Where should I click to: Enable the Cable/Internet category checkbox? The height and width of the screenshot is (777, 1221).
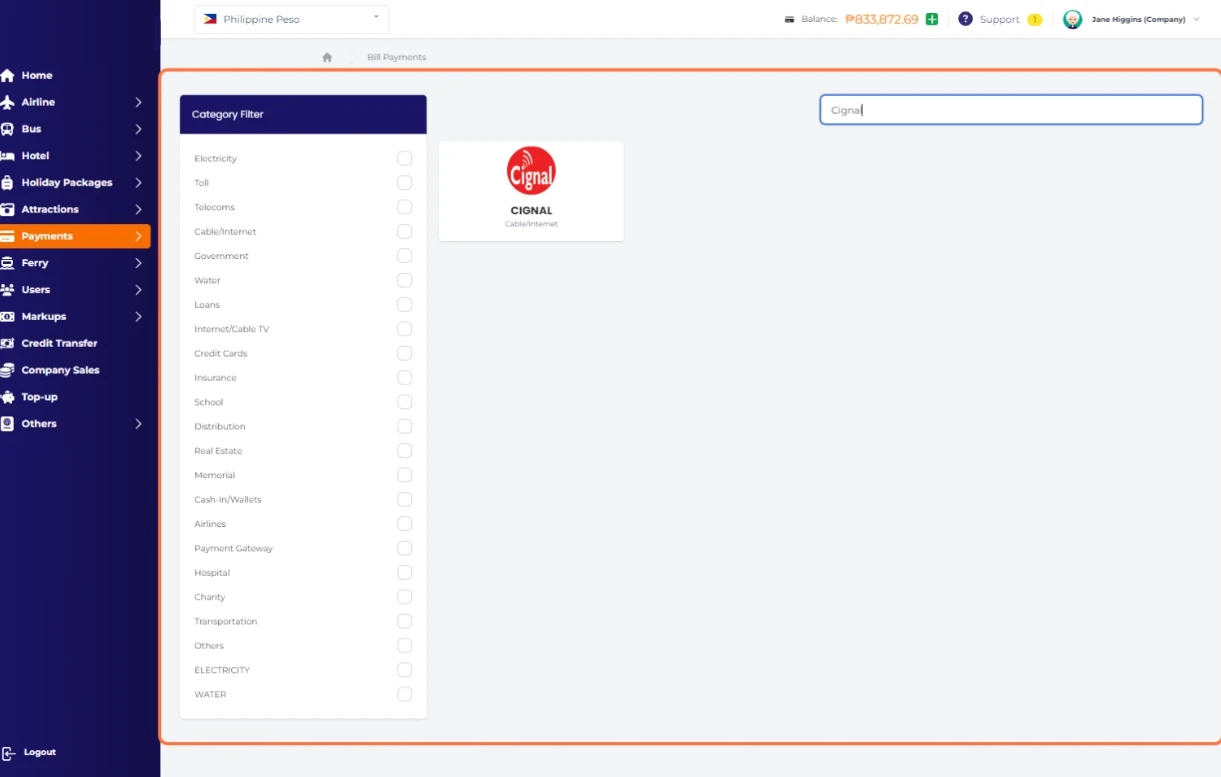pos(404,232)
